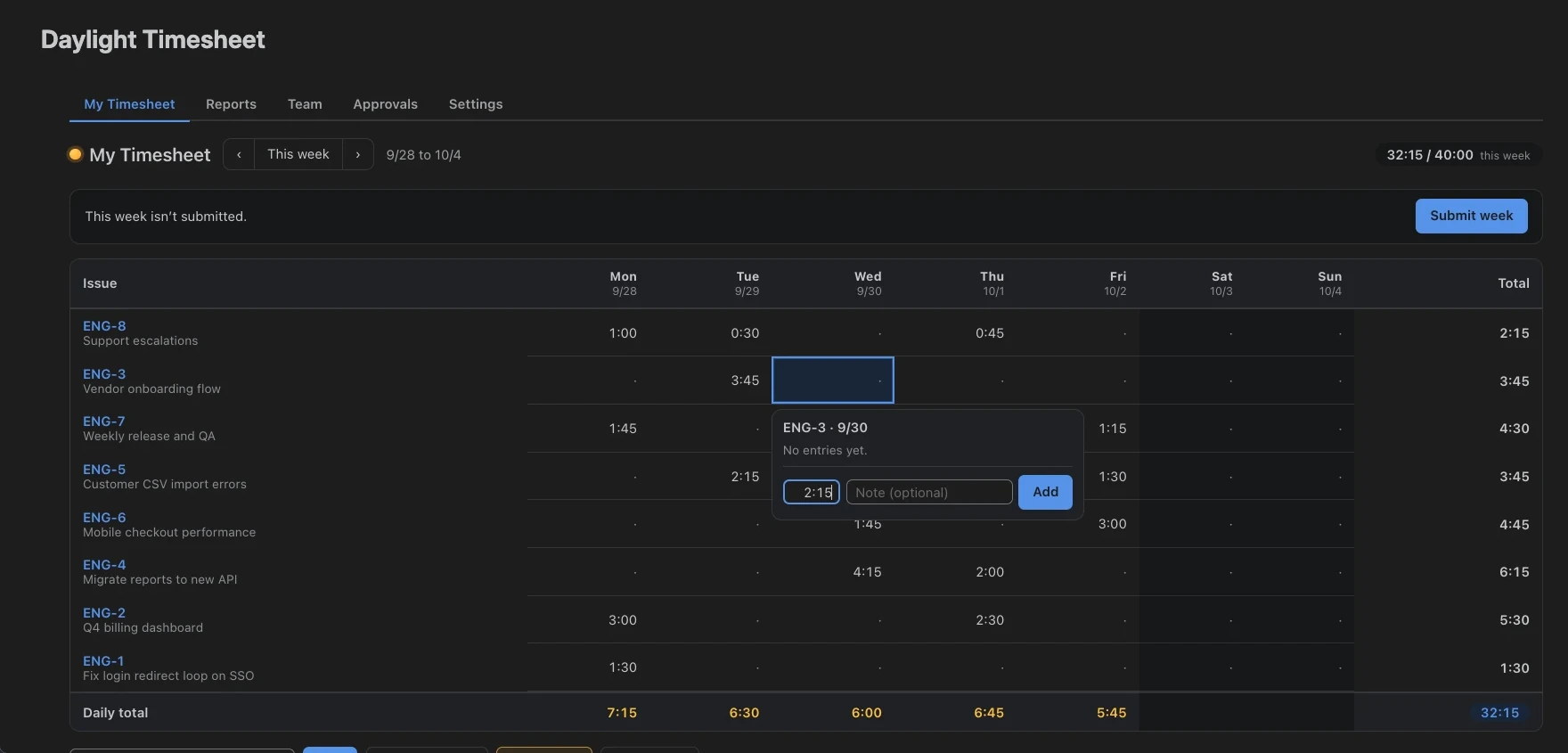1568x753 pixels.
Task: Click the Note (optional) field
Action: pos(929,492)
